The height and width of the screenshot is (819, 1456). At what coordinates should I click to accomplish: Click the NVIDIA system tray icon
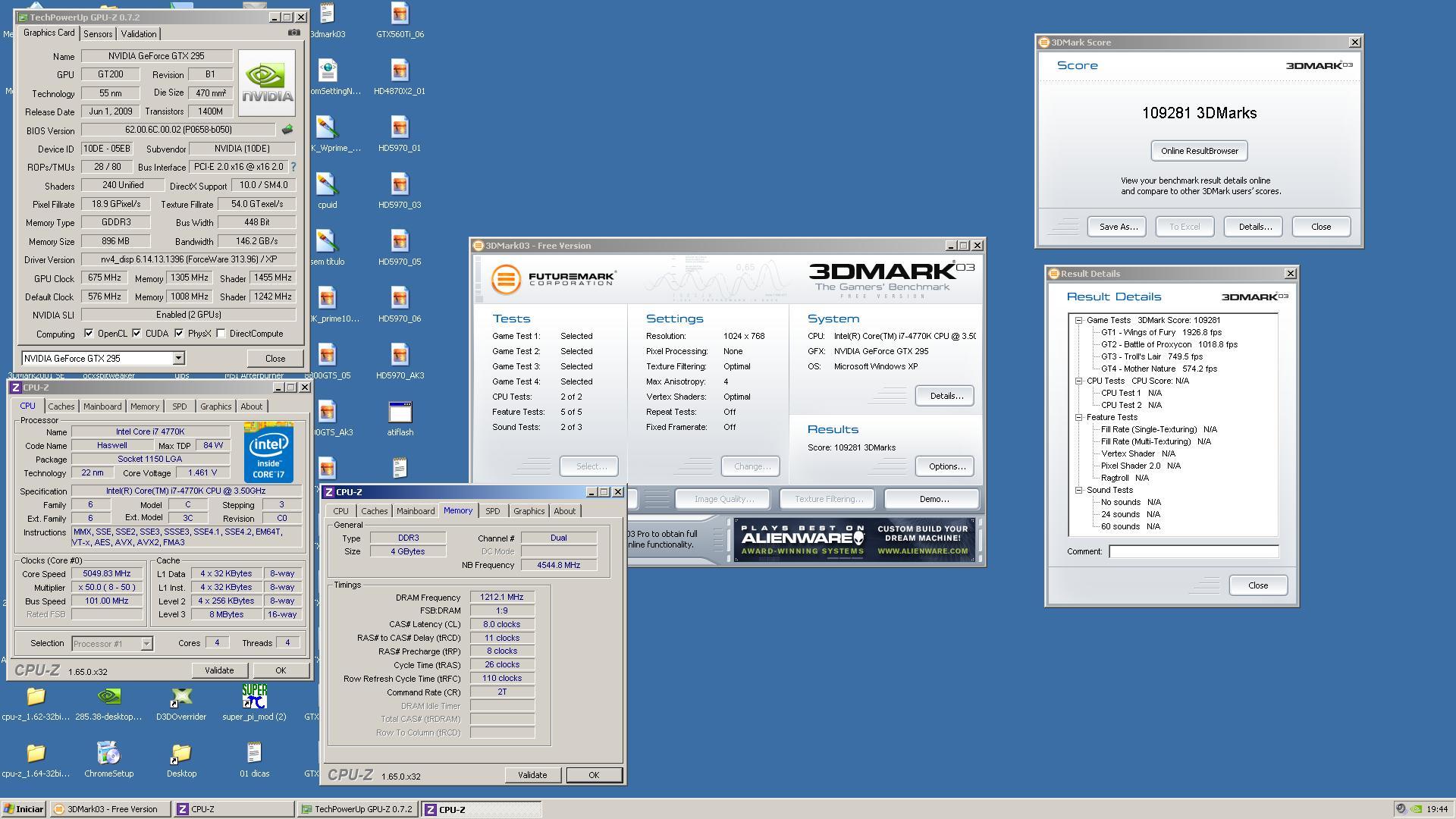(x=1416, y=809)
